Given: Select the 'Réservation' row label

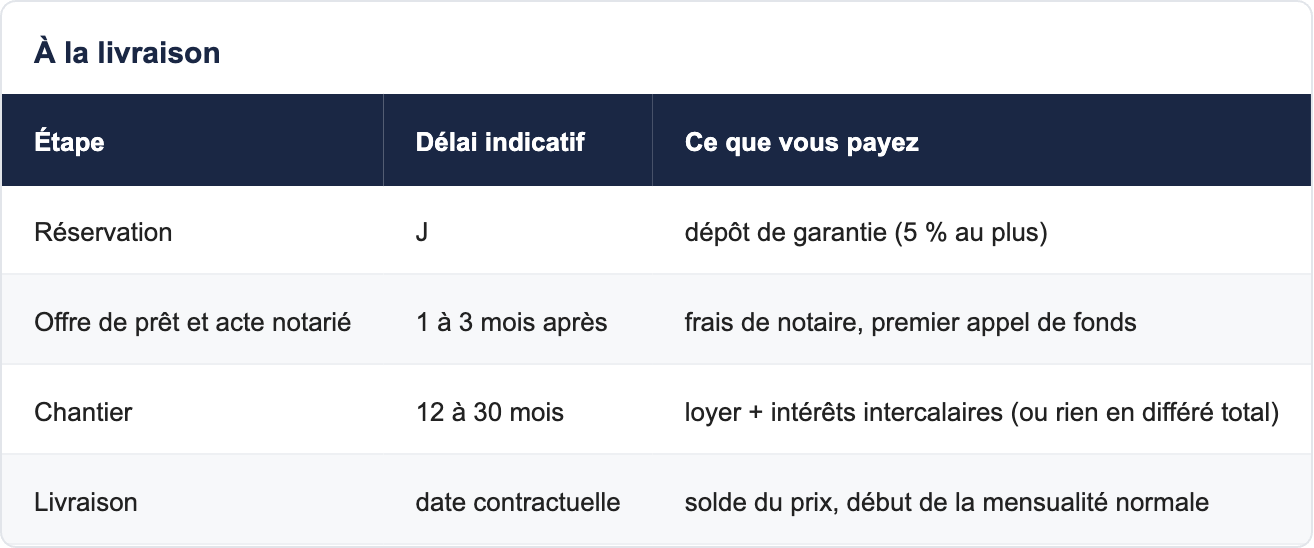Looking at the screenshot, I should click(x=103, y=232).
